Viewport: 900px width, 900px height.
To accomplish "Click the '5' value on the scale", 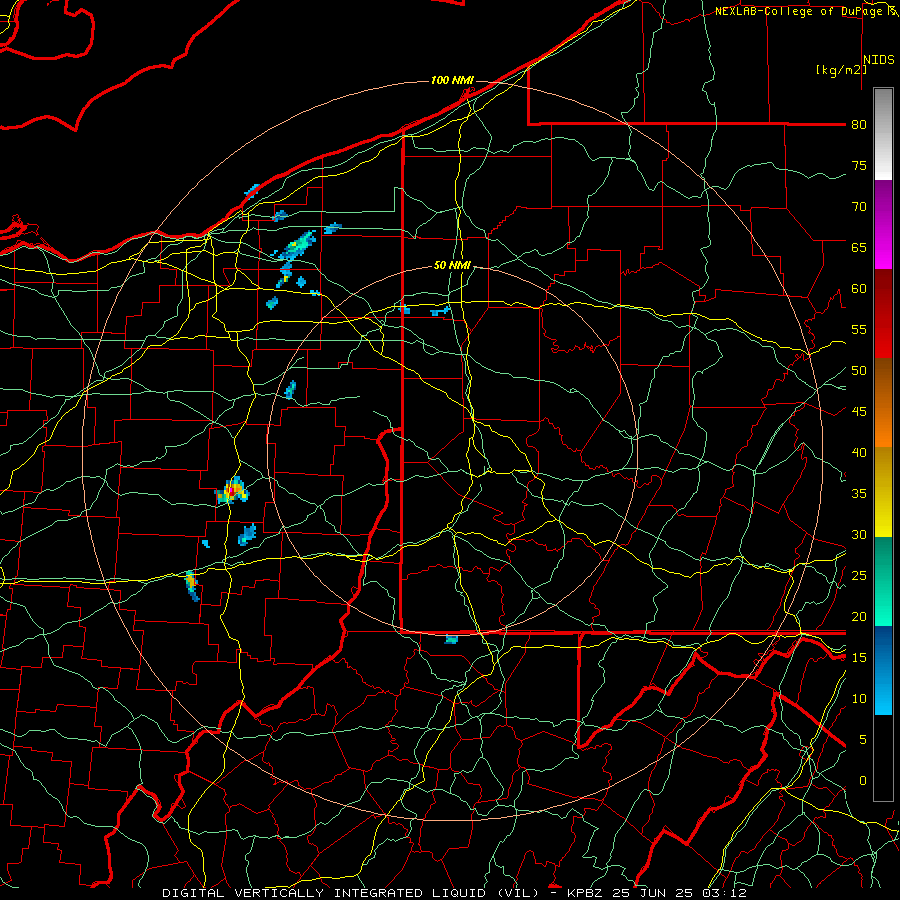I will tap(862, 739).
